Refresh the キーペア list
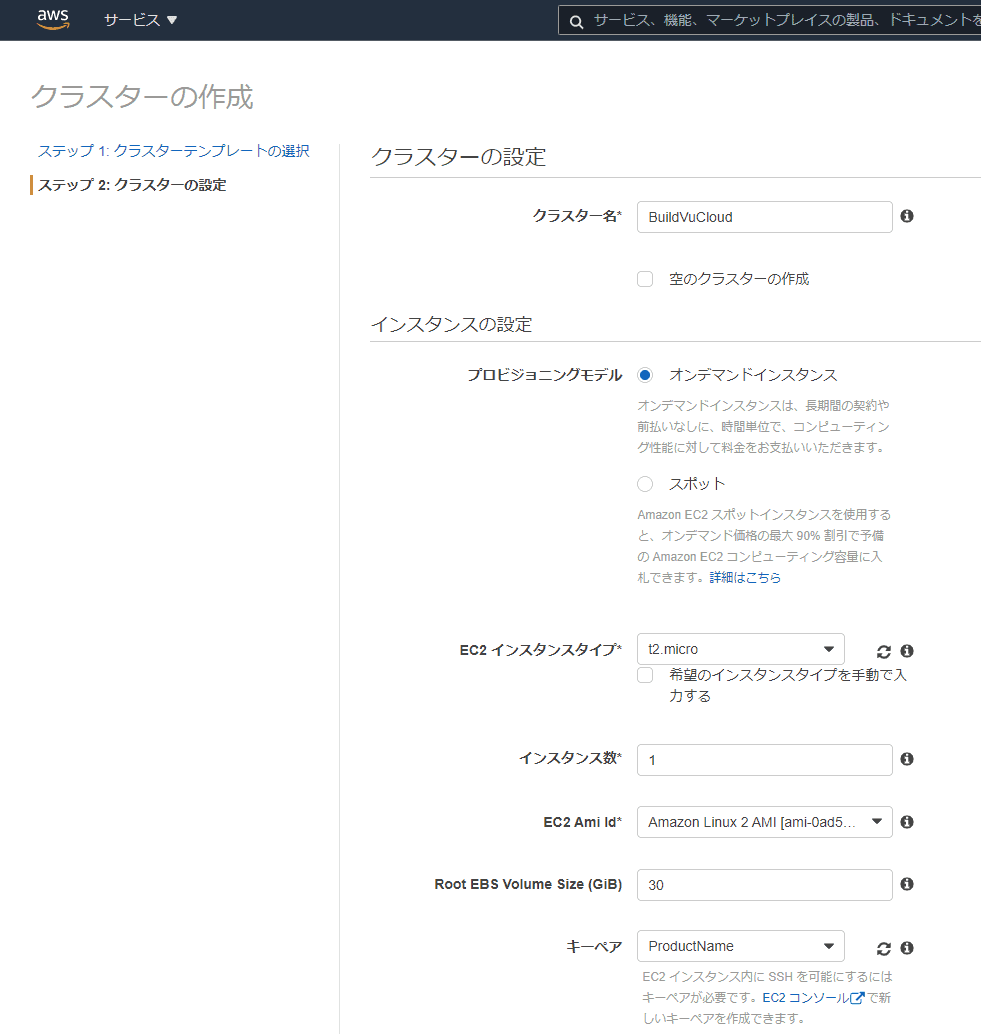Image resolution: width=981 pixels, height=1034 pixels. click(x=883, y=948)
